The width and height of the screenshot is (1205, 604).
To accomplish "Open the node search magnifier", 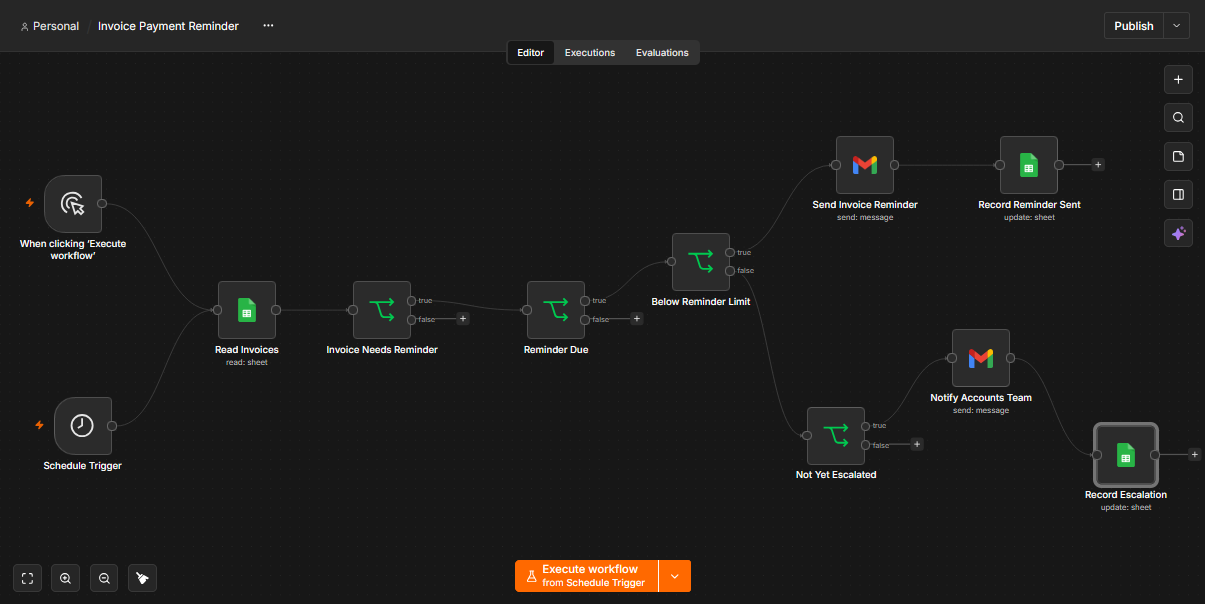I will 1178,118.
